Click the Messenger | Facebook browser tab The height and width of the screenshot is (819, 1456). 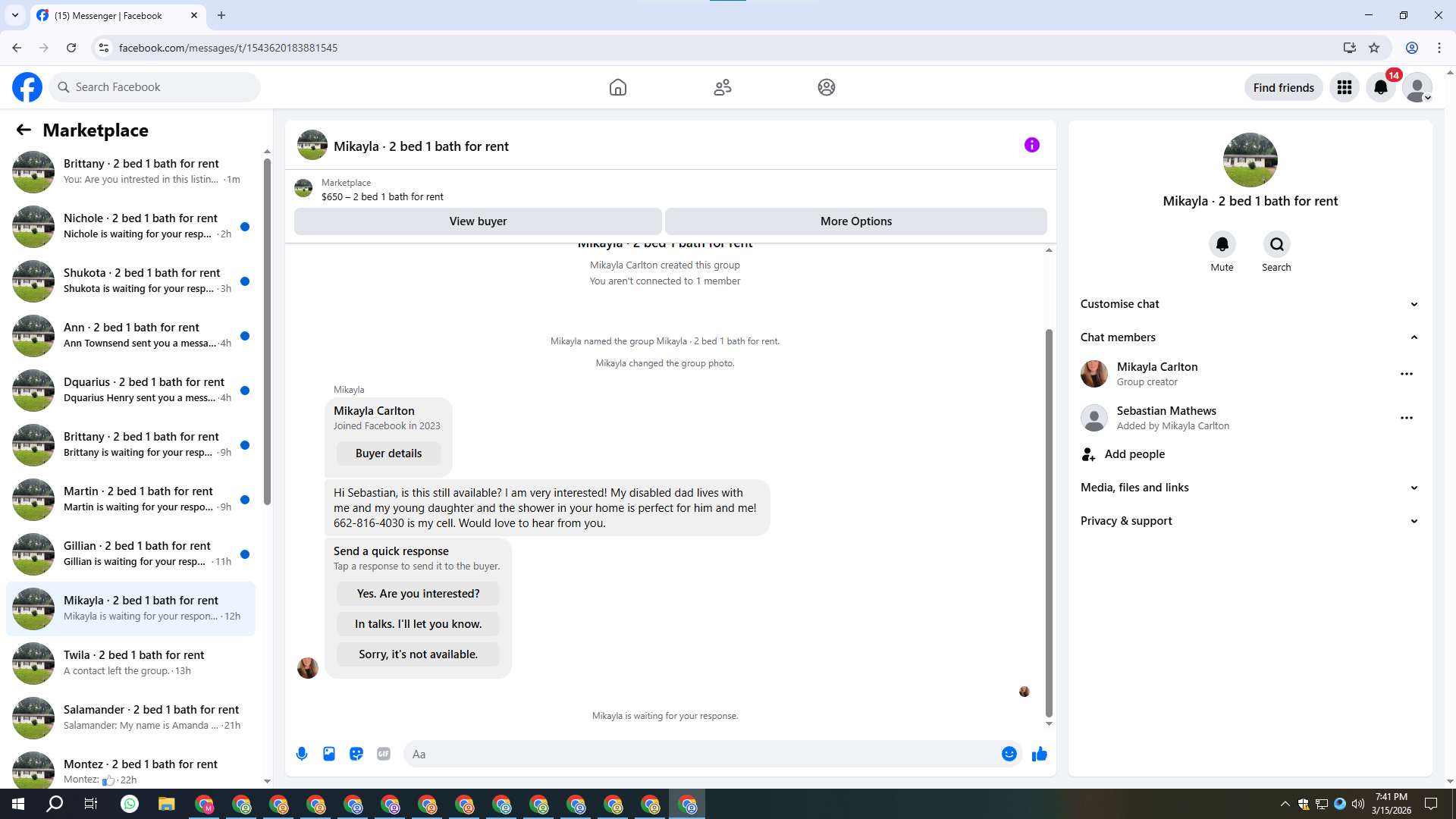[x=118, y=15]
